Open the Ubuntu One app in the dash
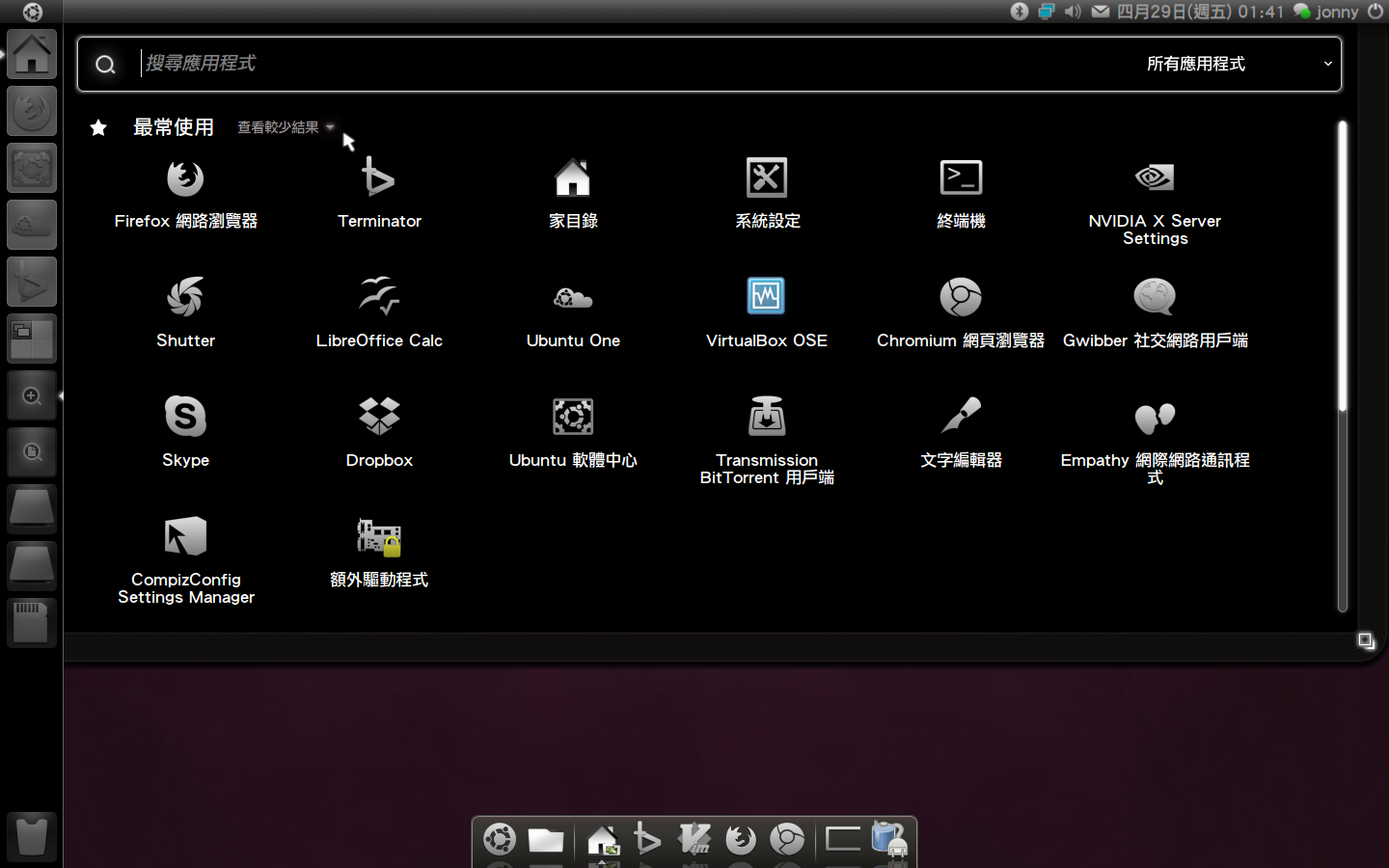The width and height of the screenshot is (1389, 868). [x=573, y=314]
